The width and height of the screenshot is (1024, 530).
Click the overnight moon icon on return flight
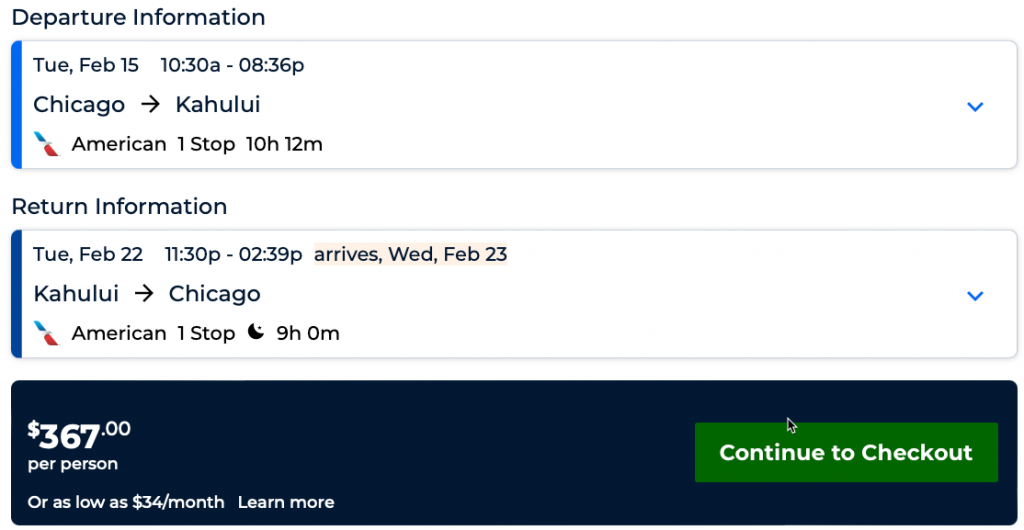256,332
